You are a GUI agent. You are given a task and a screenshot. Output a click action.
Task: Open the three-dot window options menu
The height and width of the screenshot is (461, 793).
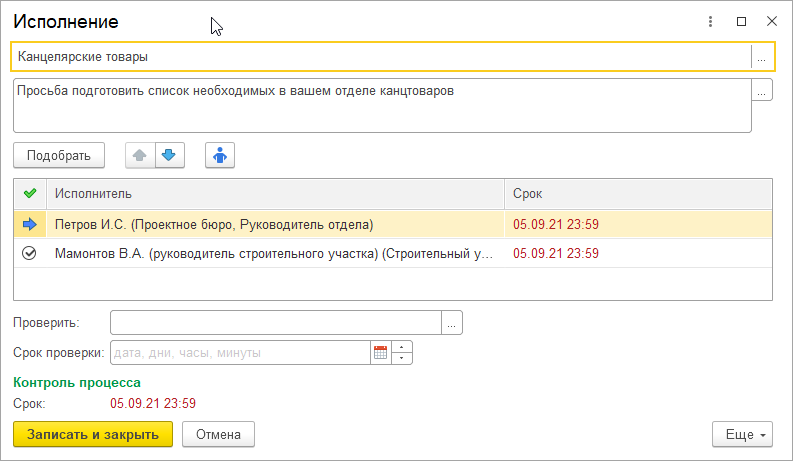pyautogui.click(x=710, y=21)
